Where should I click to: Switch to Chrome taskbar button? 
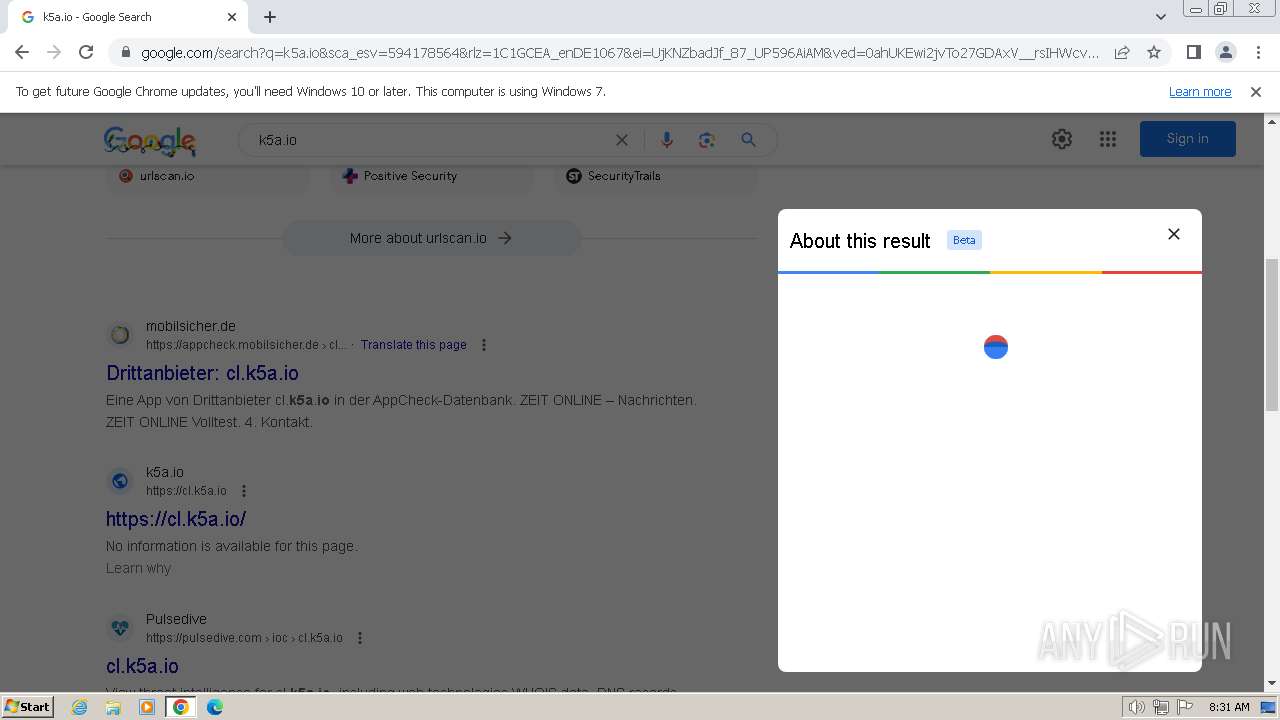[x=181, y=707]
